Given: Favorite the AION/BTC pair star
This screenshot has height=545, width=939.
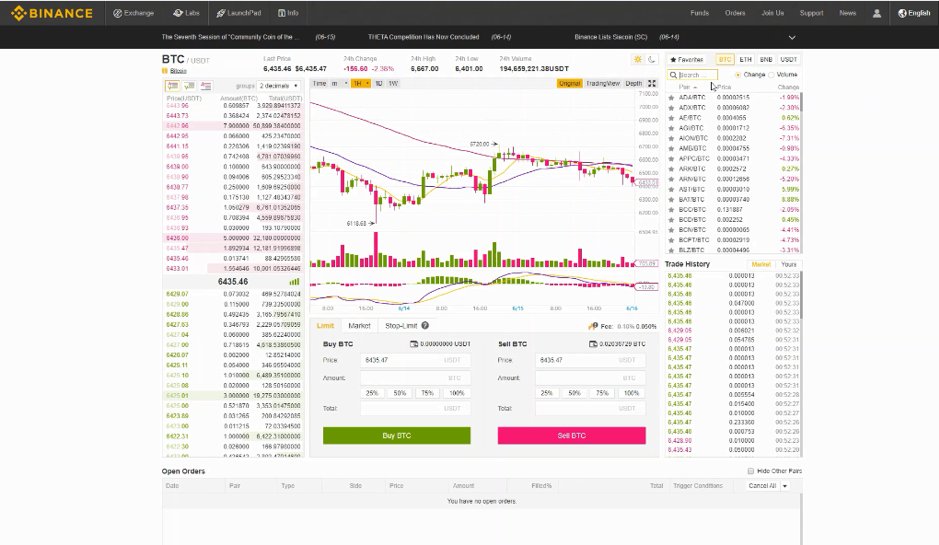Looking at the screenshot, I should pos(671,138).
